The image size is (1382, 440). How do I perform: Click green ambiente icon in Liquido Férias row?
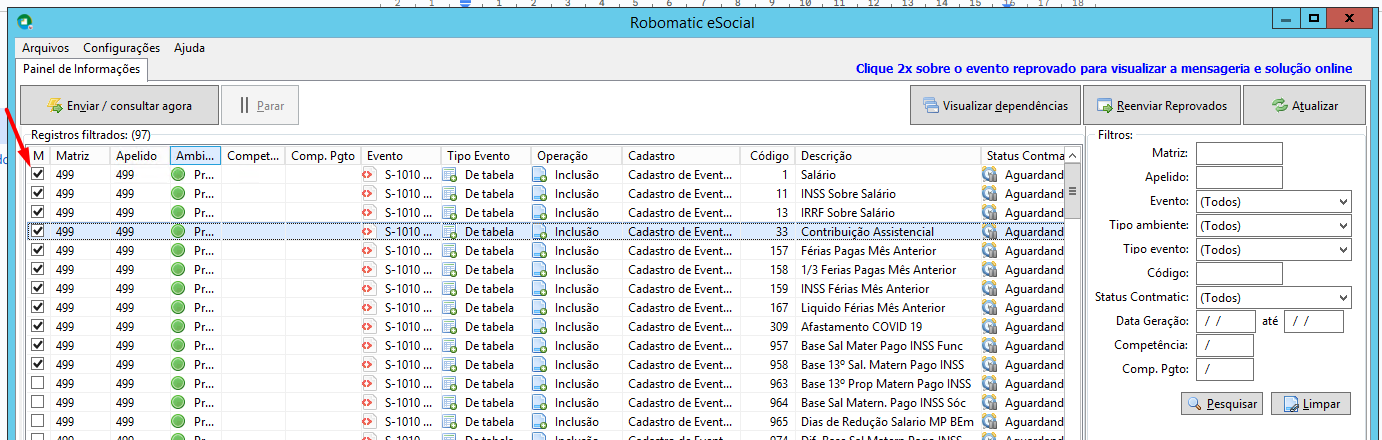(179, 307)
